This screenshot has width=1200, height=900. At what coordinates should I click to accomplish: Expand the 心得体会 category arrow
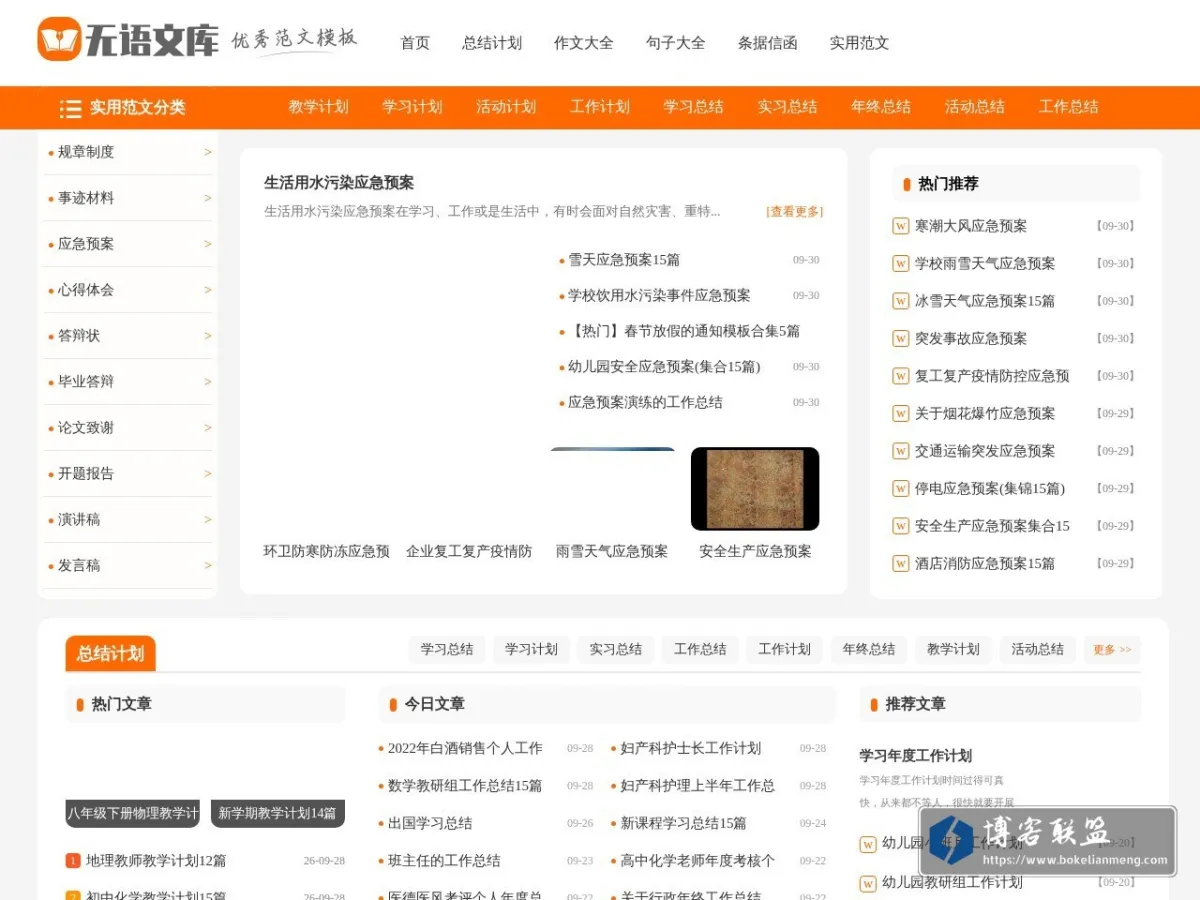click(x=208, y=290)
